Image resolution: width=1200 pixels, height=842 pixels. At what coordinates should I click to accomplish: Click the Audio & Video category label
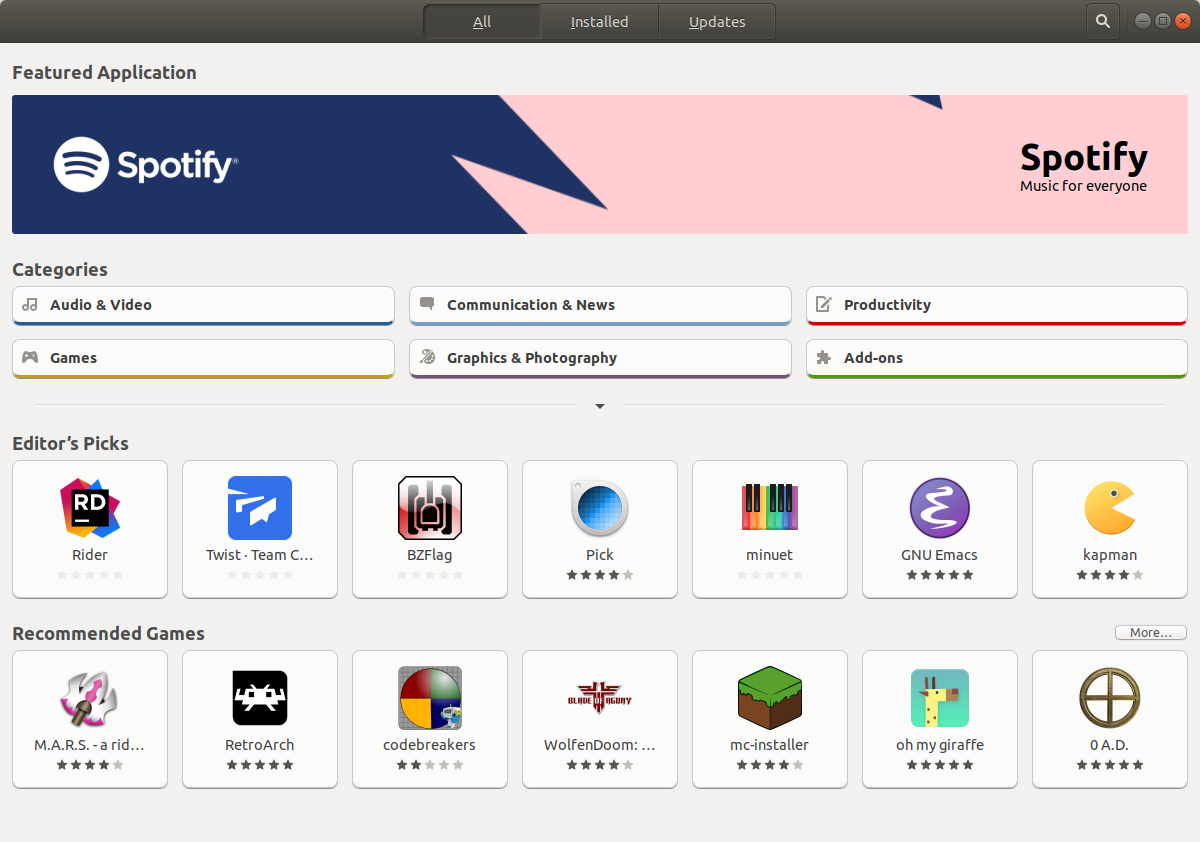click(x=101, y=305)
